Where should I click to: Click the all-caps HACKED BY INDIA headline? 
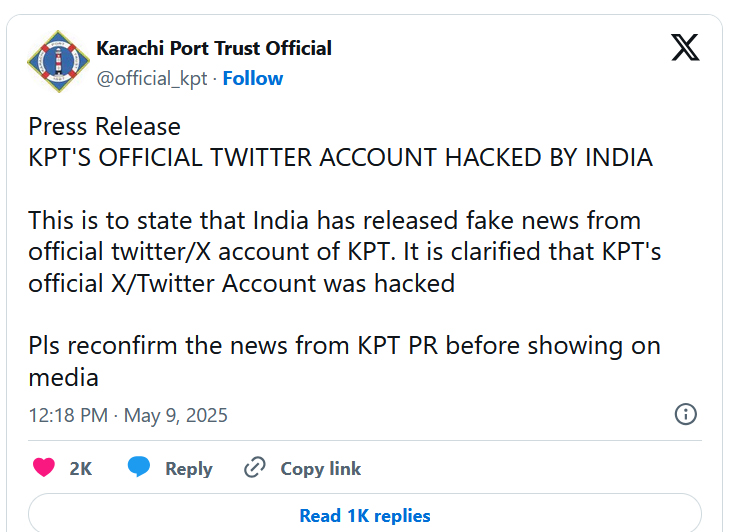pyautogui.click(x=340, y=157)
